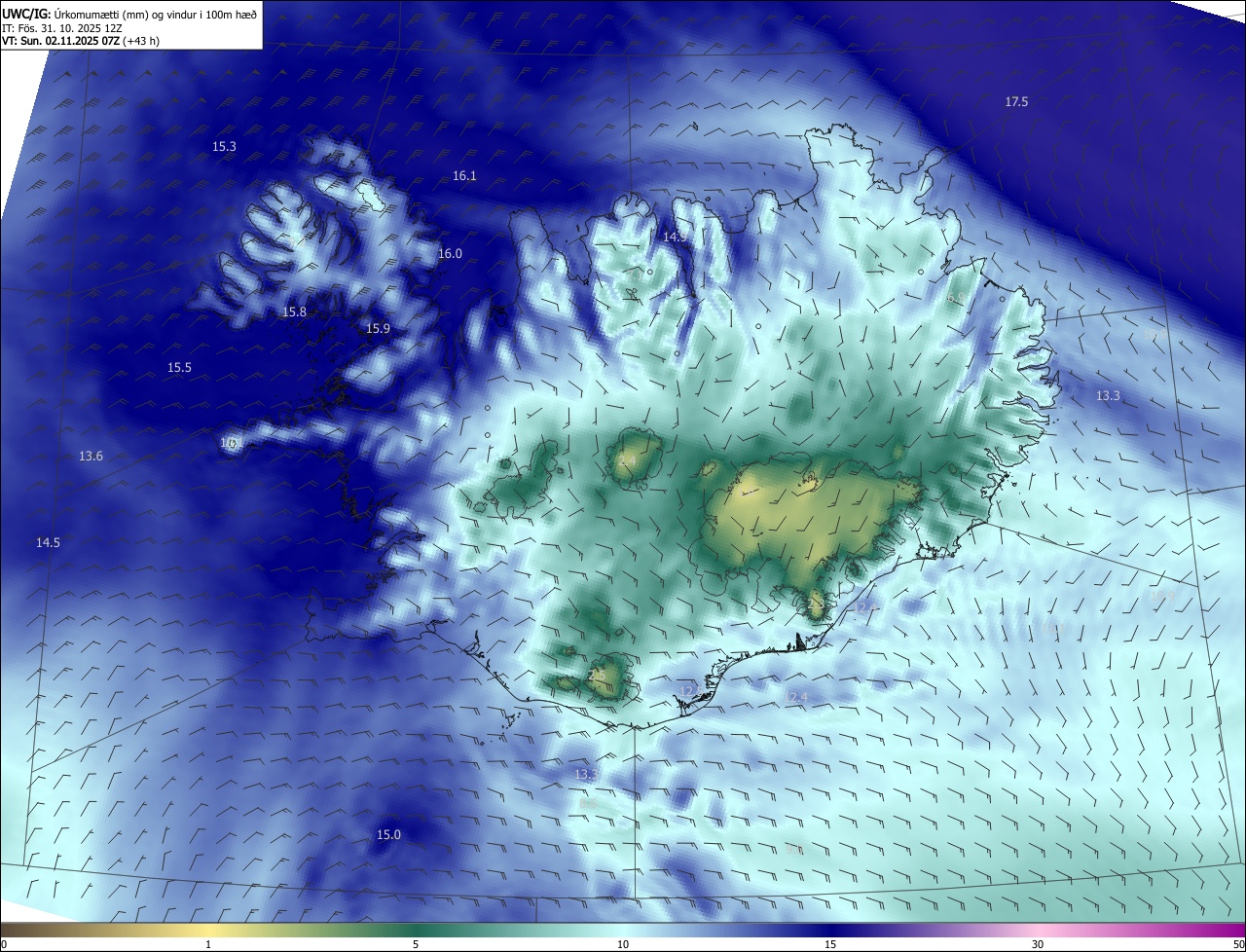Click the '0' tick on the colour scale
This screenshot has width=1246, height=952.
point(4,944)
